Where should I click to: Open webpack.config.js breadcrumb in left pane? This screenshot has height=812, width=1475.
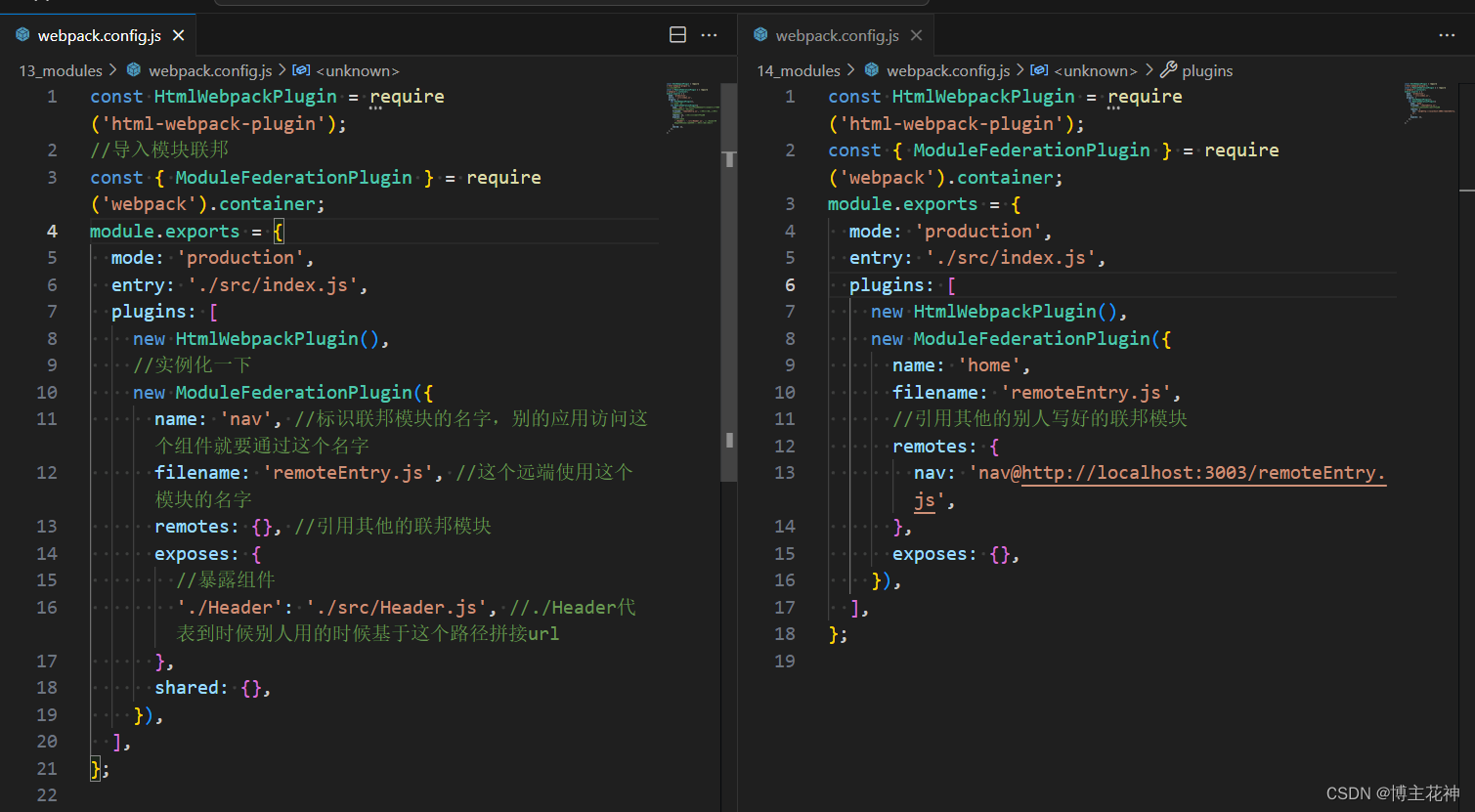click(210, 70)
